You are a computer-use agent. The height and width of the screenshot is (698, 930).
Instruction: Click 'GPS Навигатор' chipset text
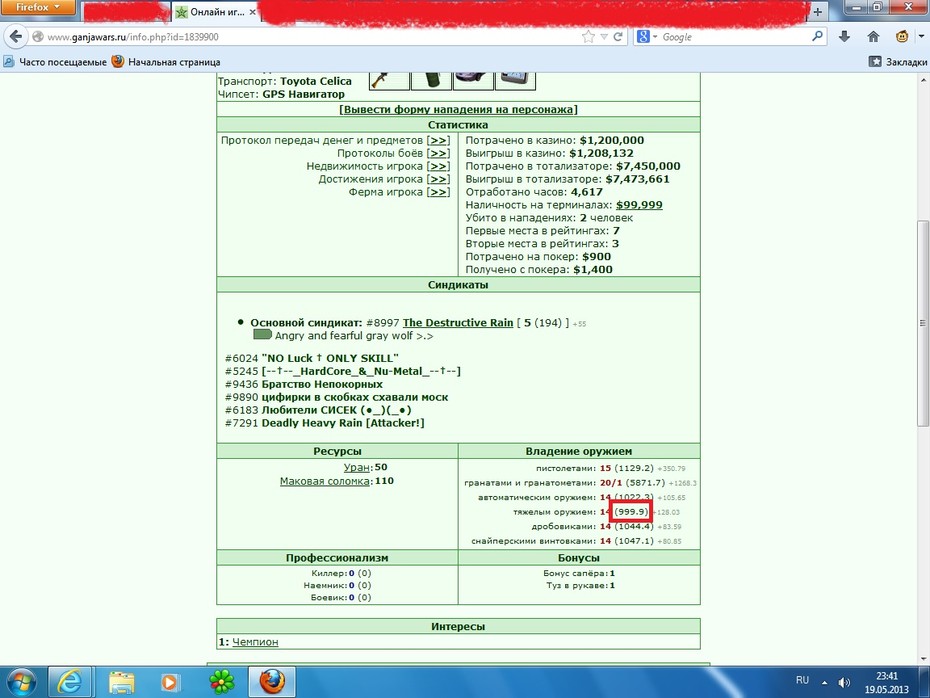click(x=304, y=94)
